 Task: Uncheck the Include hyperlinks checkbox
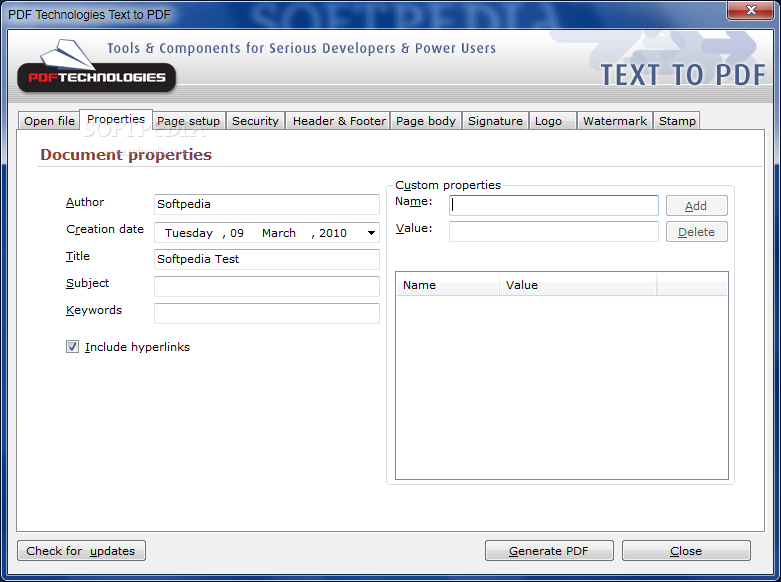pos(72,347)
